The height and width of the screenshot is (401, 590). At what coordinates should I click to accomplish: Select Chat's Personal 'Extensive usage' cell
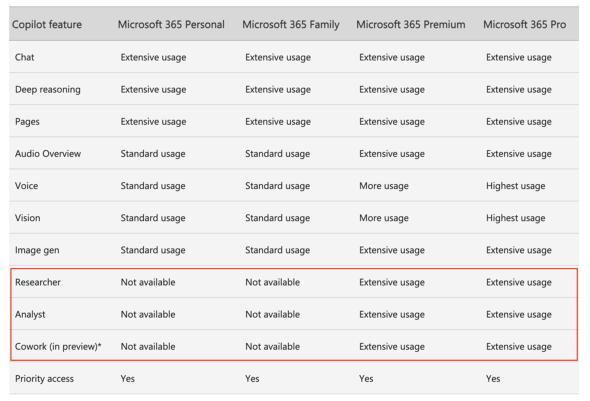(x=154, y=57)
